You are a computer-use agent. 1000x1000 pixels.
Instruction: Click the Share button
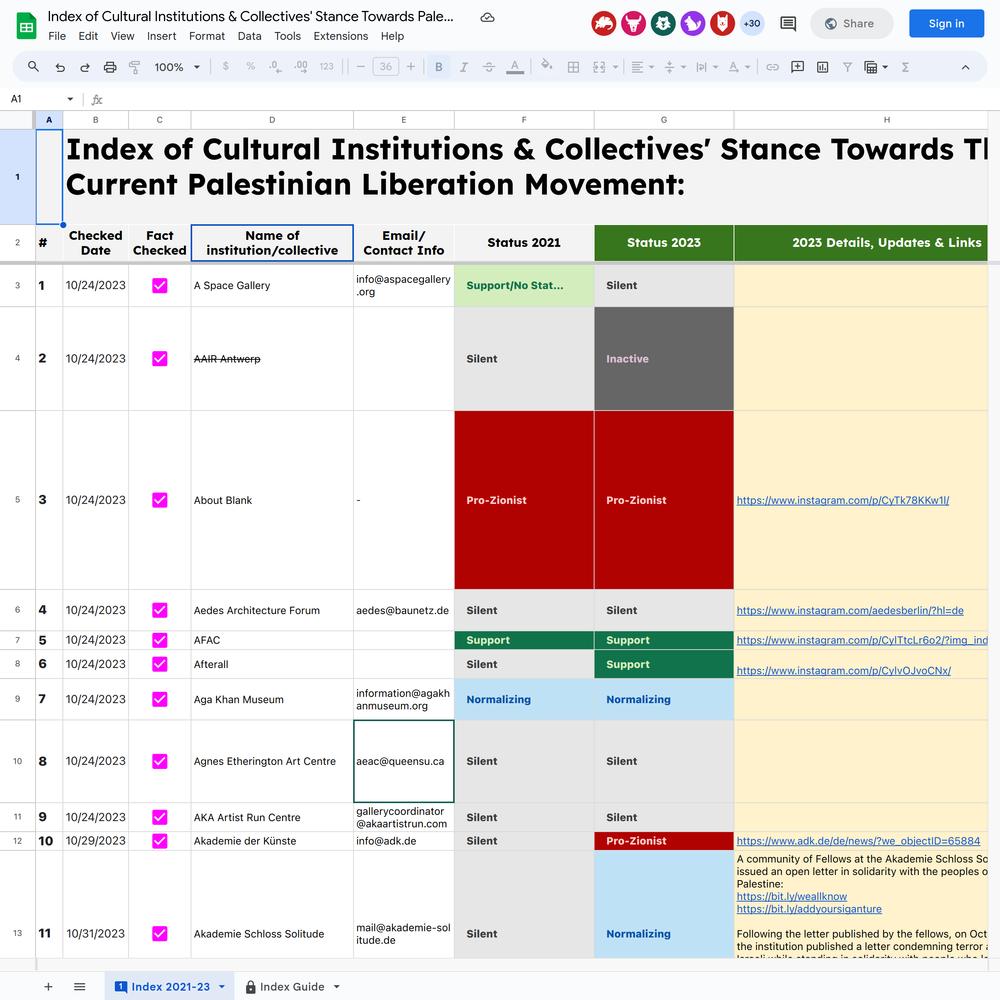[x=851, y=24]
